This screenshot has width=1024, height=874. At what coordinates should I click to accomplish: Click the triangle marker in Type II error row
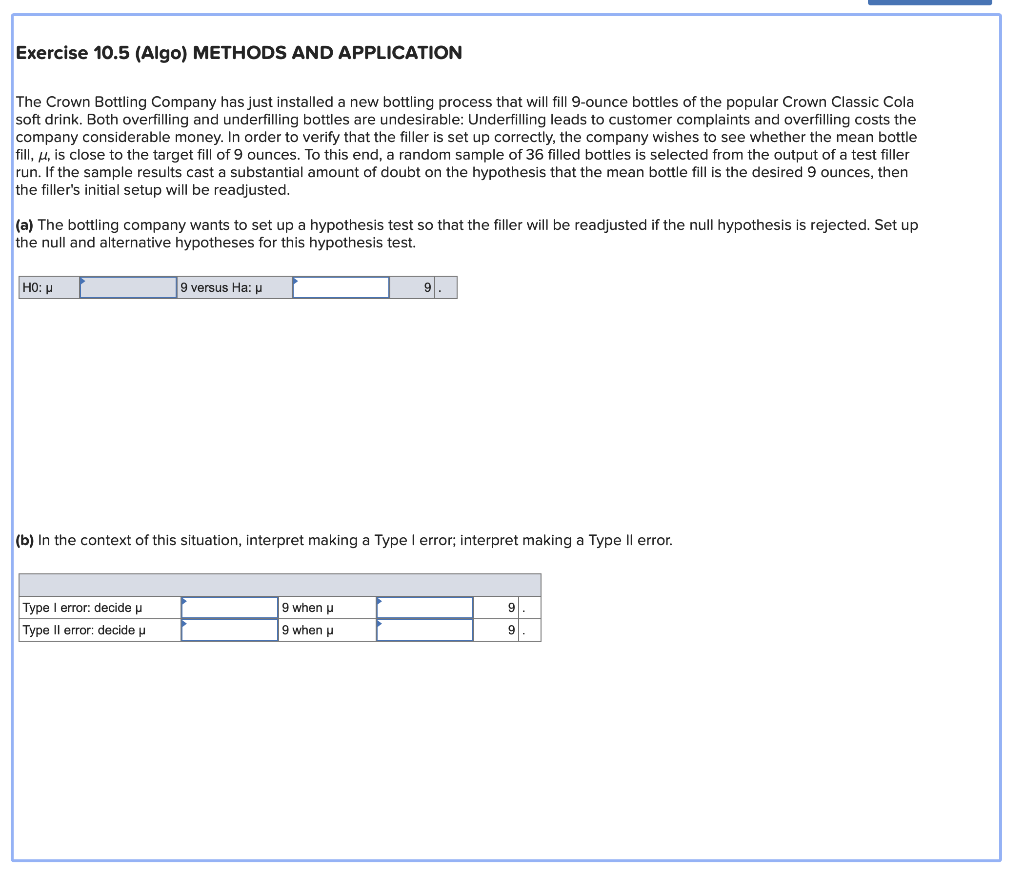click(x=183, y=625)
